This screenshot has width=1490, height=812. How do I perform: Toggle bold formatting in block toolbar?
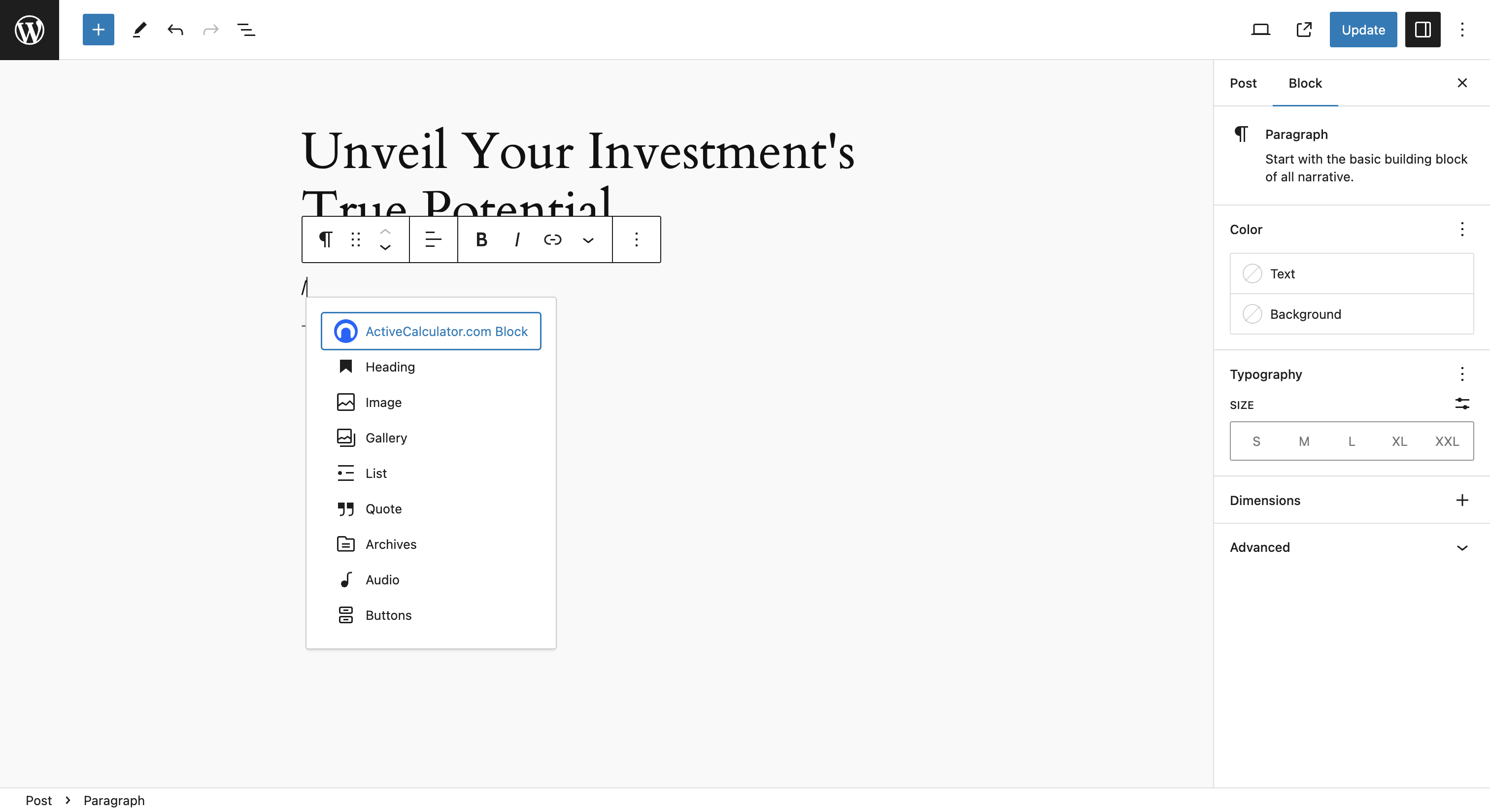(x=481, y=239)
